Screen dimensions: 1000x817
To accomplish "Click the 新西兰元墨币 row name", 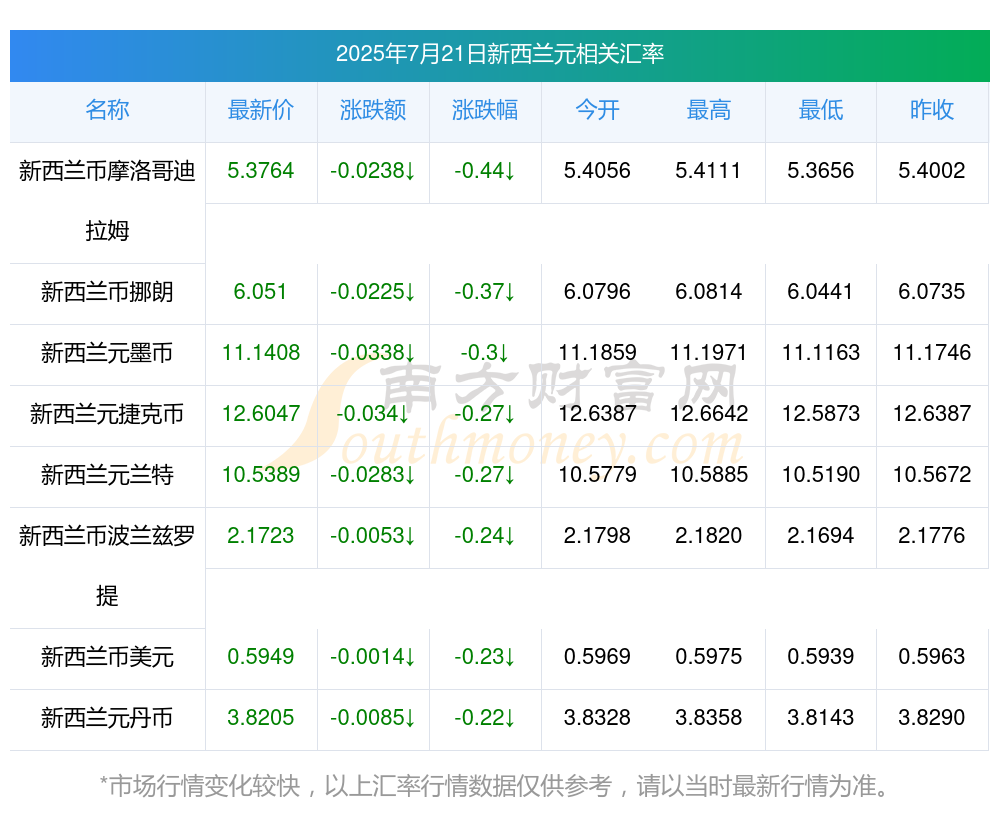I will tap(107, 353).
